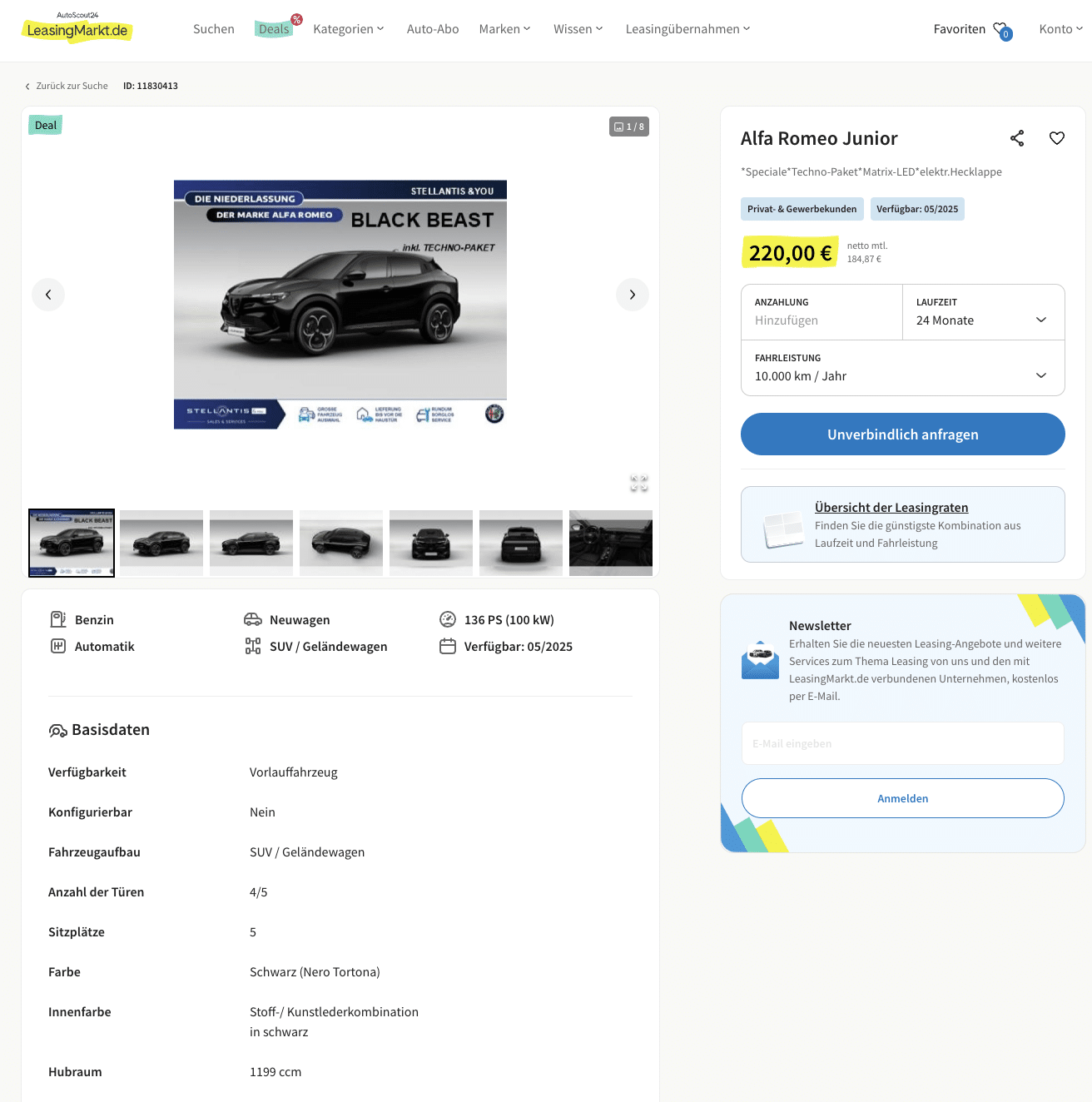Show the next gallery image
Image resolution: width=1092 pixels, height=1102 pixels.
[x=633, y=295]
